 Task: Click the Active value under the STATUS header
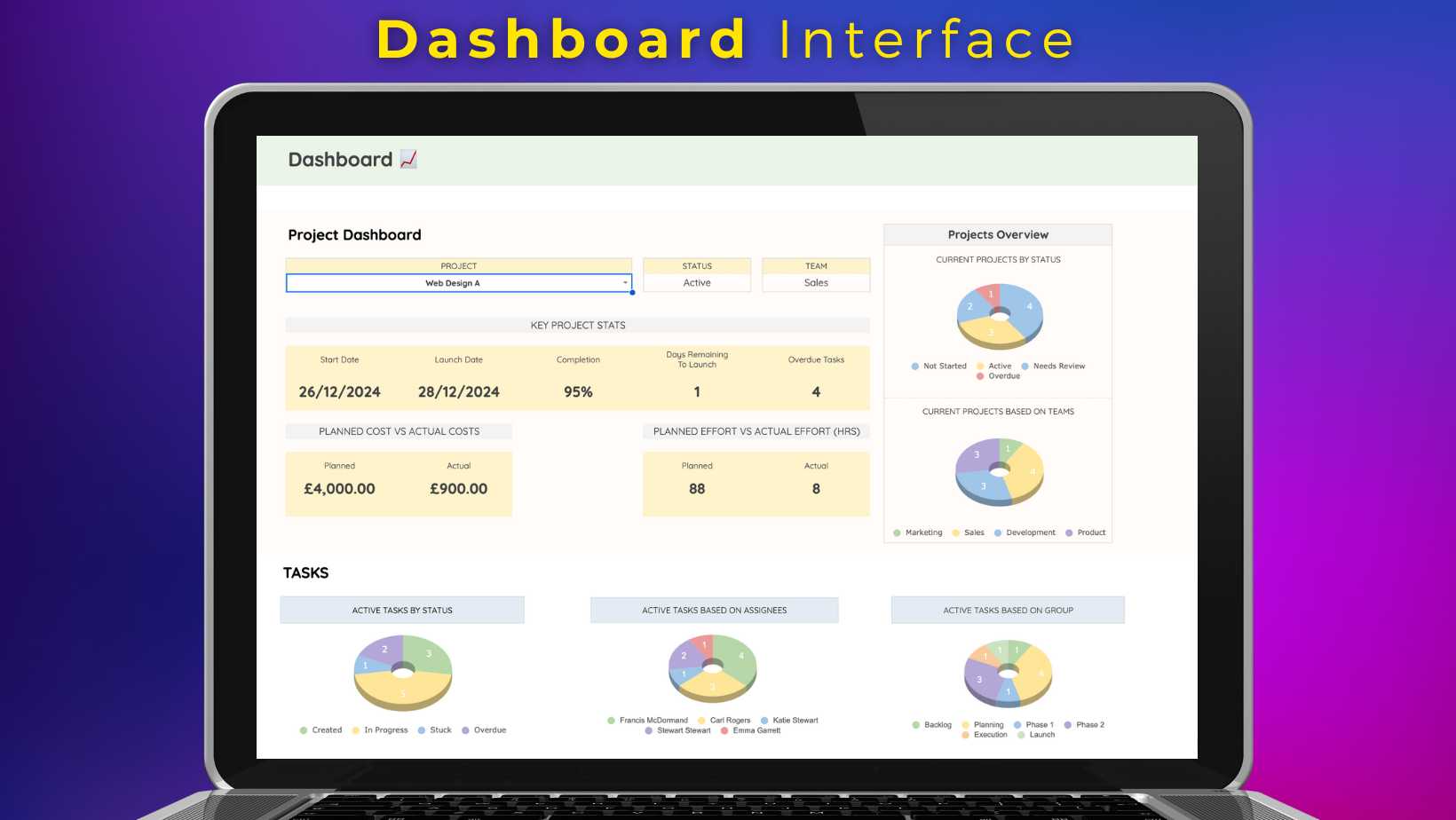tap(697, 283)
